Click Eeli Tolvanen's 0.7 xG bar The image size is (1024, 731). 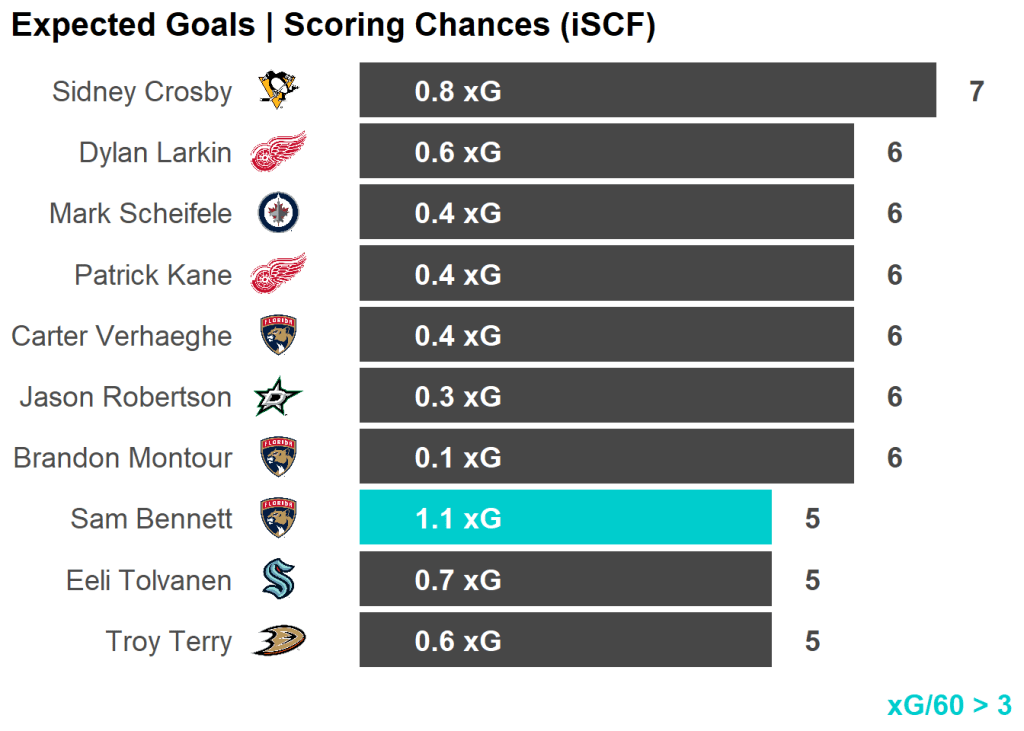(x=565, y=580)
